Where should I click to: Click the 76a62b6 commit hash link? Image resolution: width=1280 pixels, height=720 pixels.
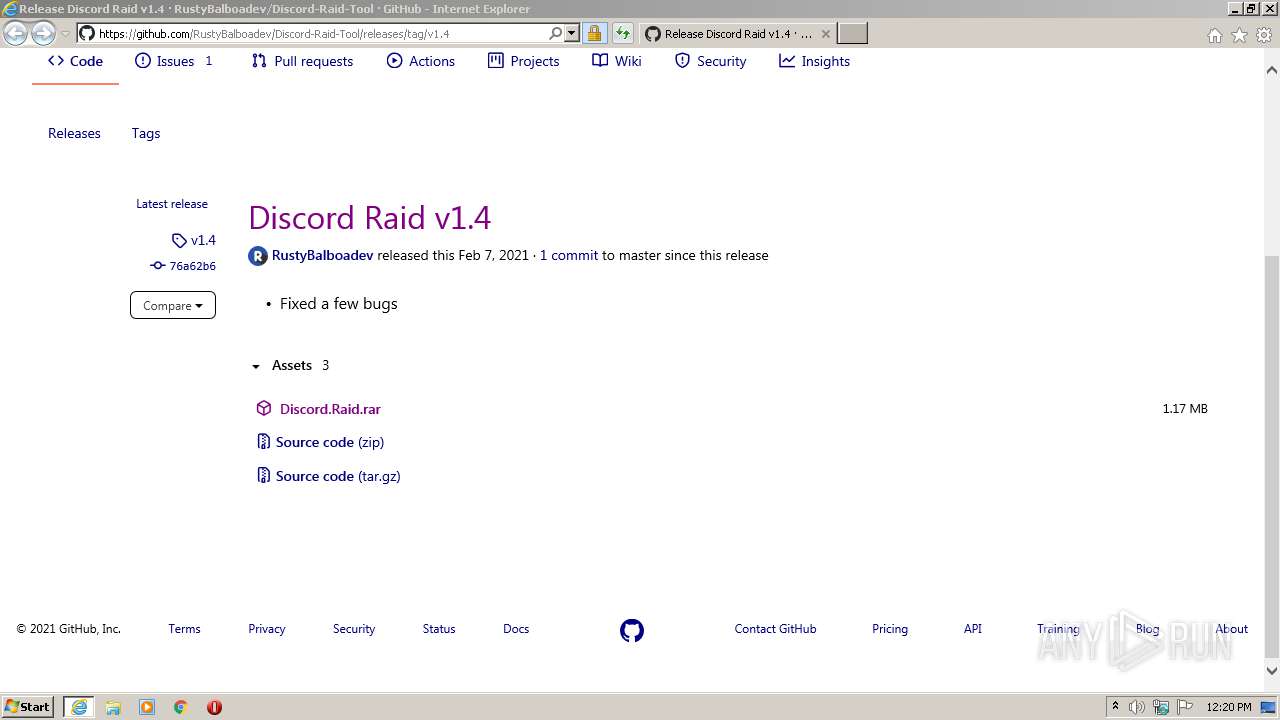coord(192,266)
